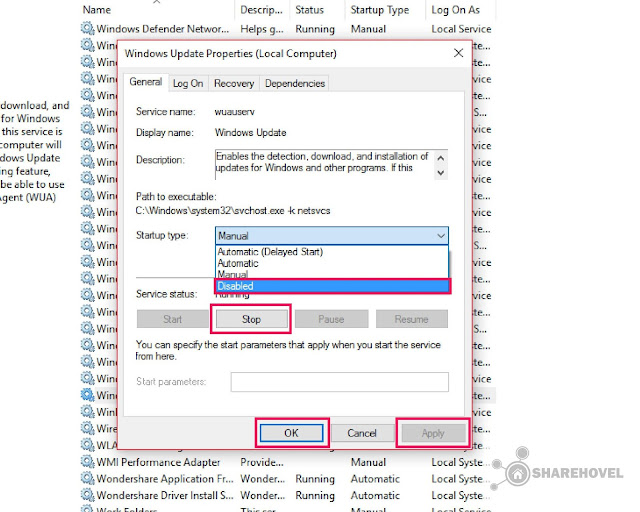Close the Windows Update Properties dialog
The width and height of the screenshot is (640, 512).
(458, 53)
